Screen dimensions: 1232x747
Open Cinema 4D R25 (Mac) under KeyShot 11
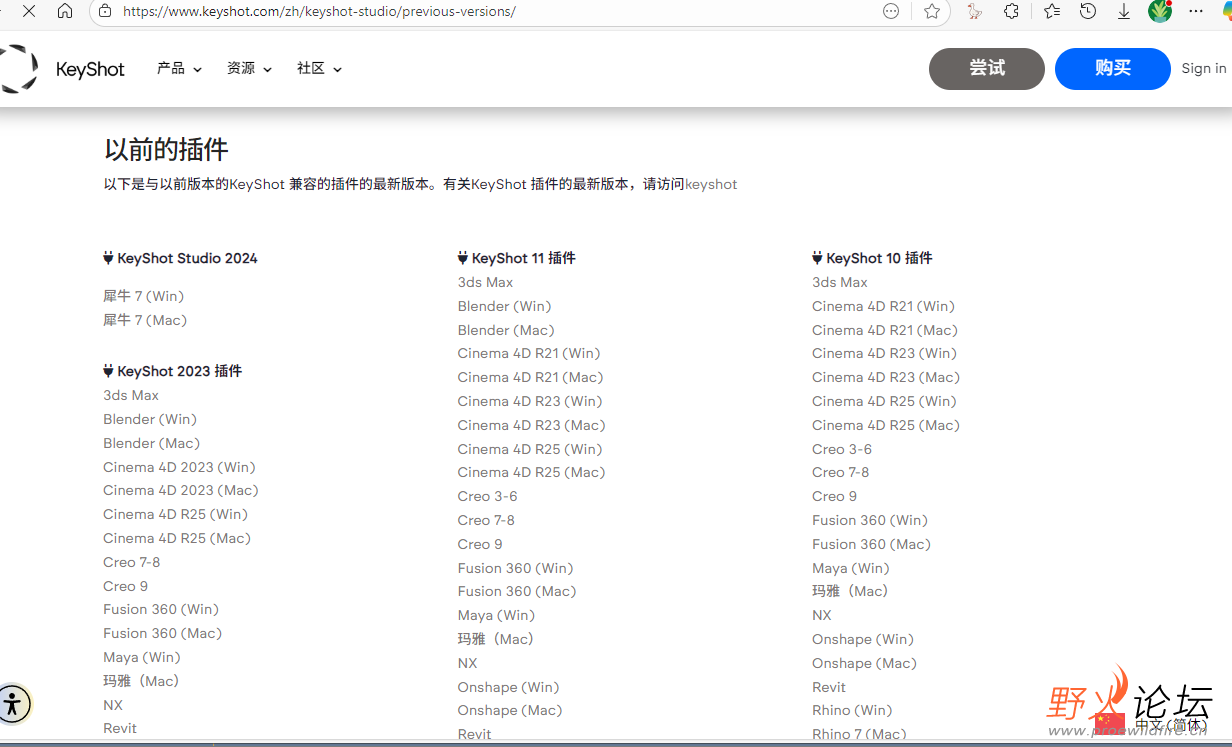[x=531, y=472]
